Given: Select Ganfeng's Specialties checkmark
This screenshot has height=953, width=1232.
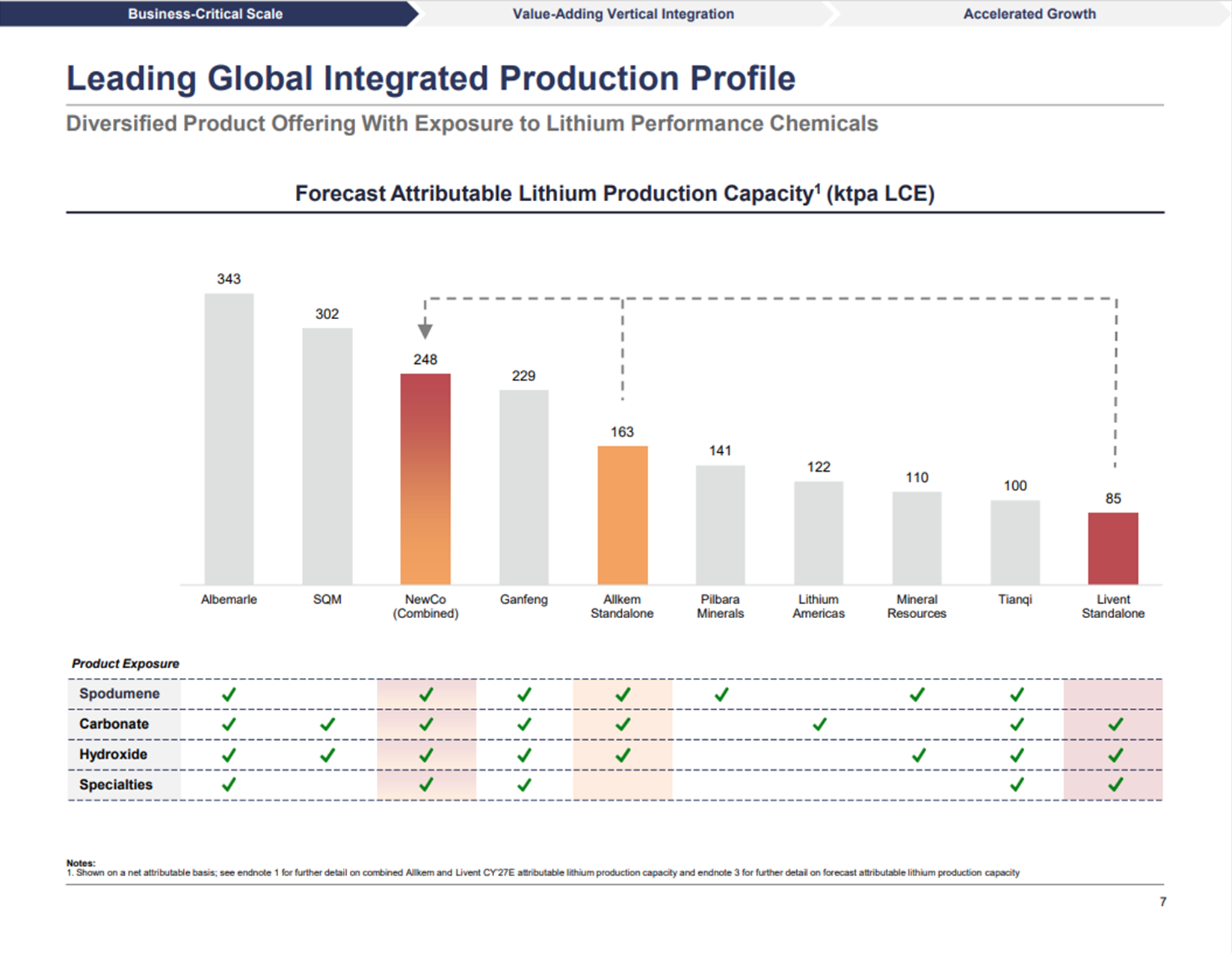Looking at the screenshot, I should click(524, 785).
